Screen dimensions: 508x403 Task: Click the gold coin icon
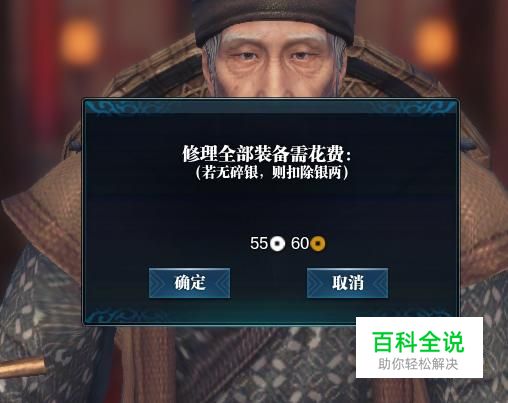(x=318, y=244)
